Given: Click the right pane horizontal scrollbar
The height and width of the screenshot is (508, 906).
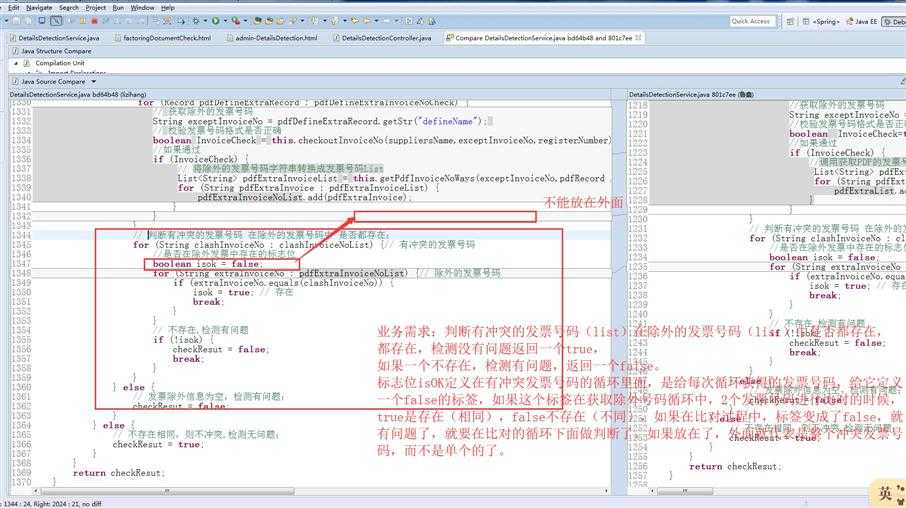Looking at the screenshot, I should coord(685,491).
